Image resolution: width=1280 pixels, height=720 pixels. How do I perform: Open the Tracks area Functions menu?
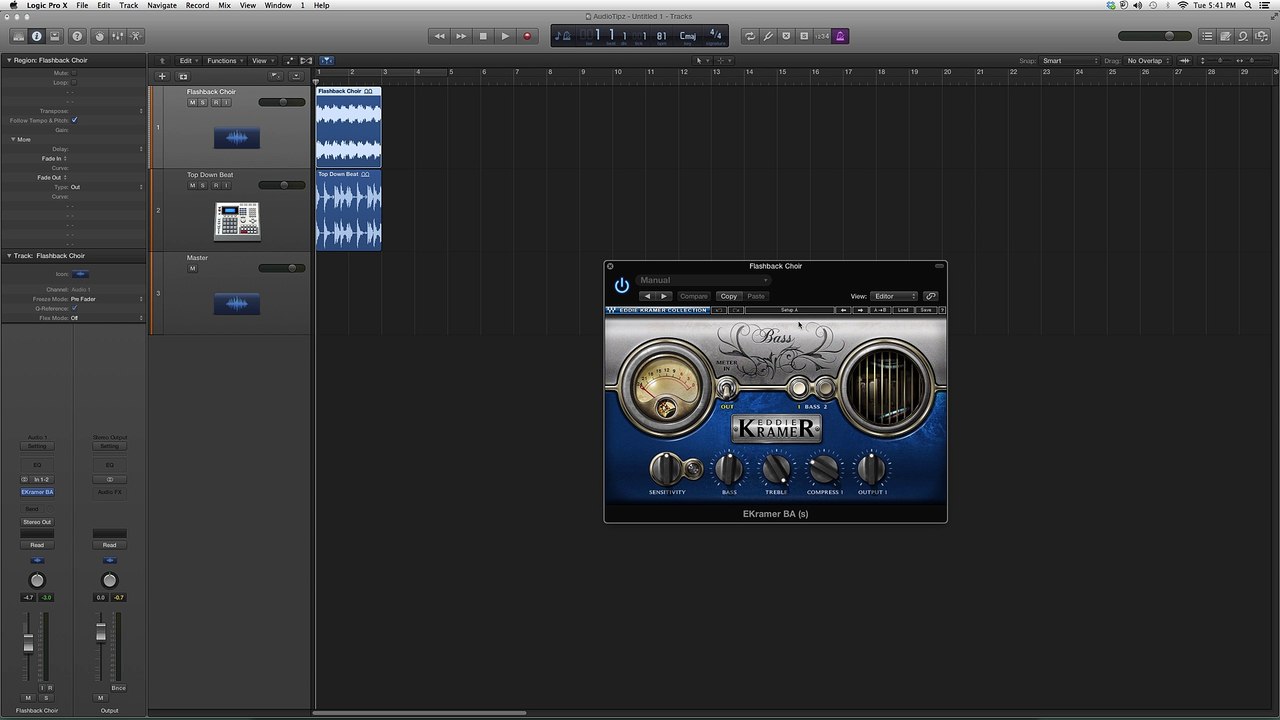point(224,61)
